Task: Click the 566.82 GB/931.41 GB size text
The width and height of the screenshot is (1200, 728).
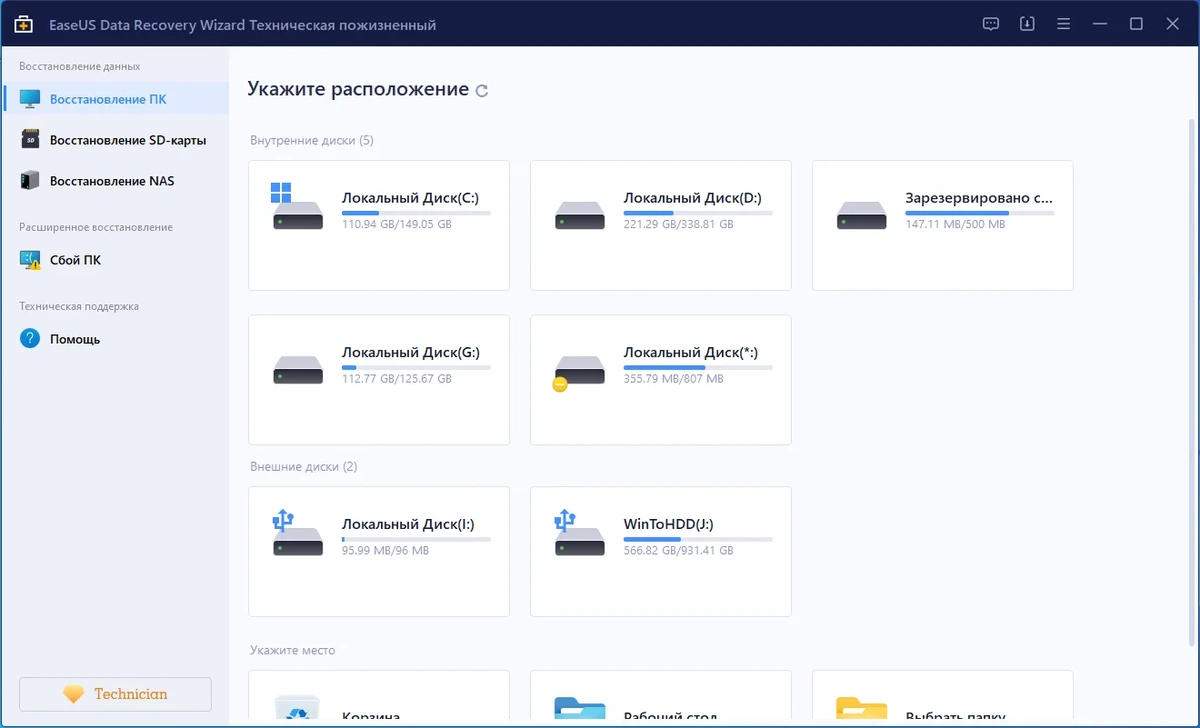Action: pyautogui.click(x=678, y=551)
